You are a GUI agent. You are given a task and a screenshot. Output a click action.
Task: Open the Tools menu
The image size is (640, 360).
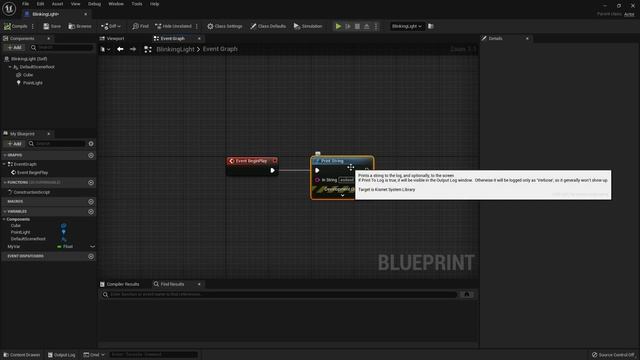[137, 4]
